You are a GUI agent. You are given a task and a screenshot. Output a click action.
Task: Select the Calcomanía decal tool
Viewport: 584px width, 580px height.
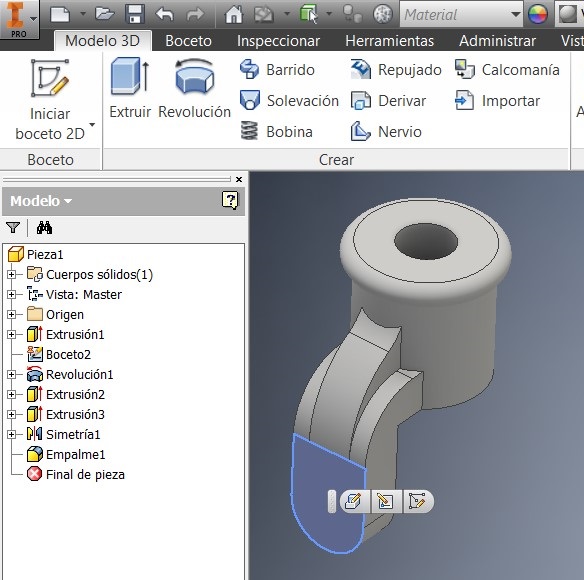[x=507, y=70]
